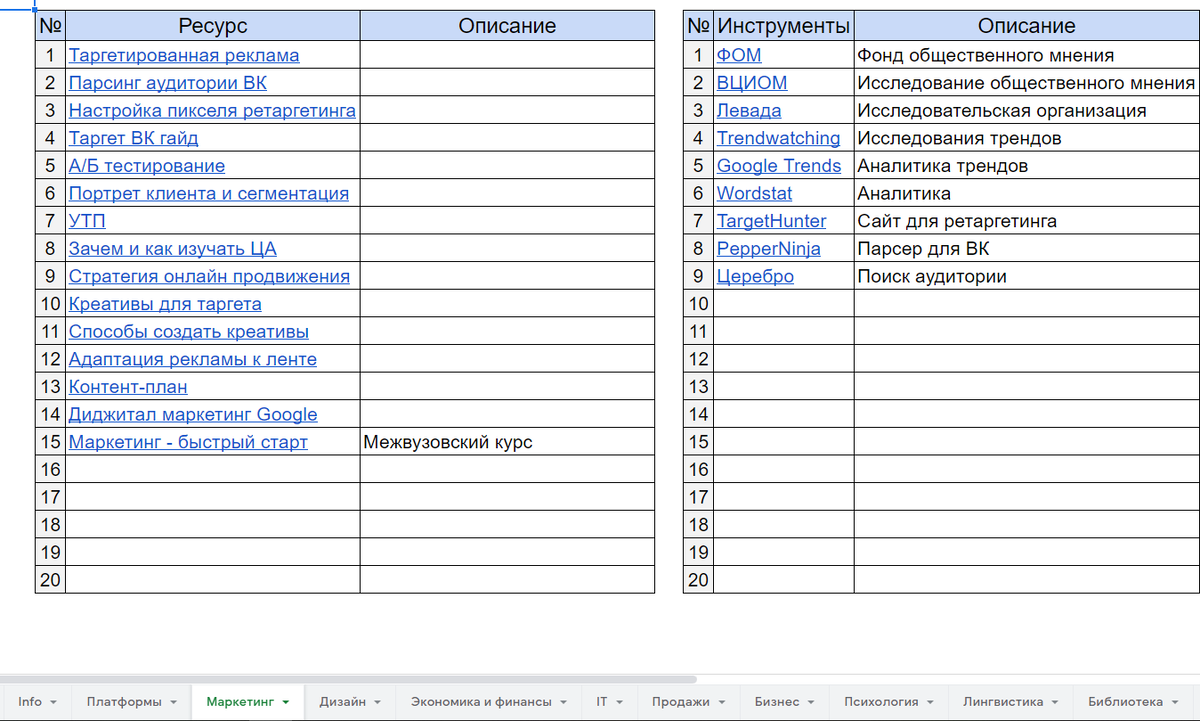Select the Межвузовский курс cell
Image resolution: width=1200 pixels, height=721 pixels.
click(x=507, y=442)
